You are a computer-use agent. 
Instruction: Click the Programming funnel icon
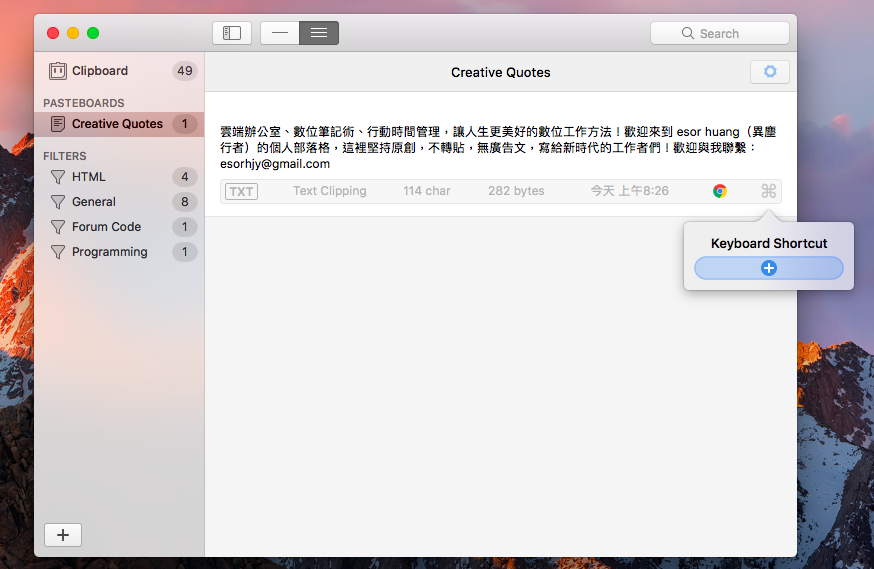57,252
